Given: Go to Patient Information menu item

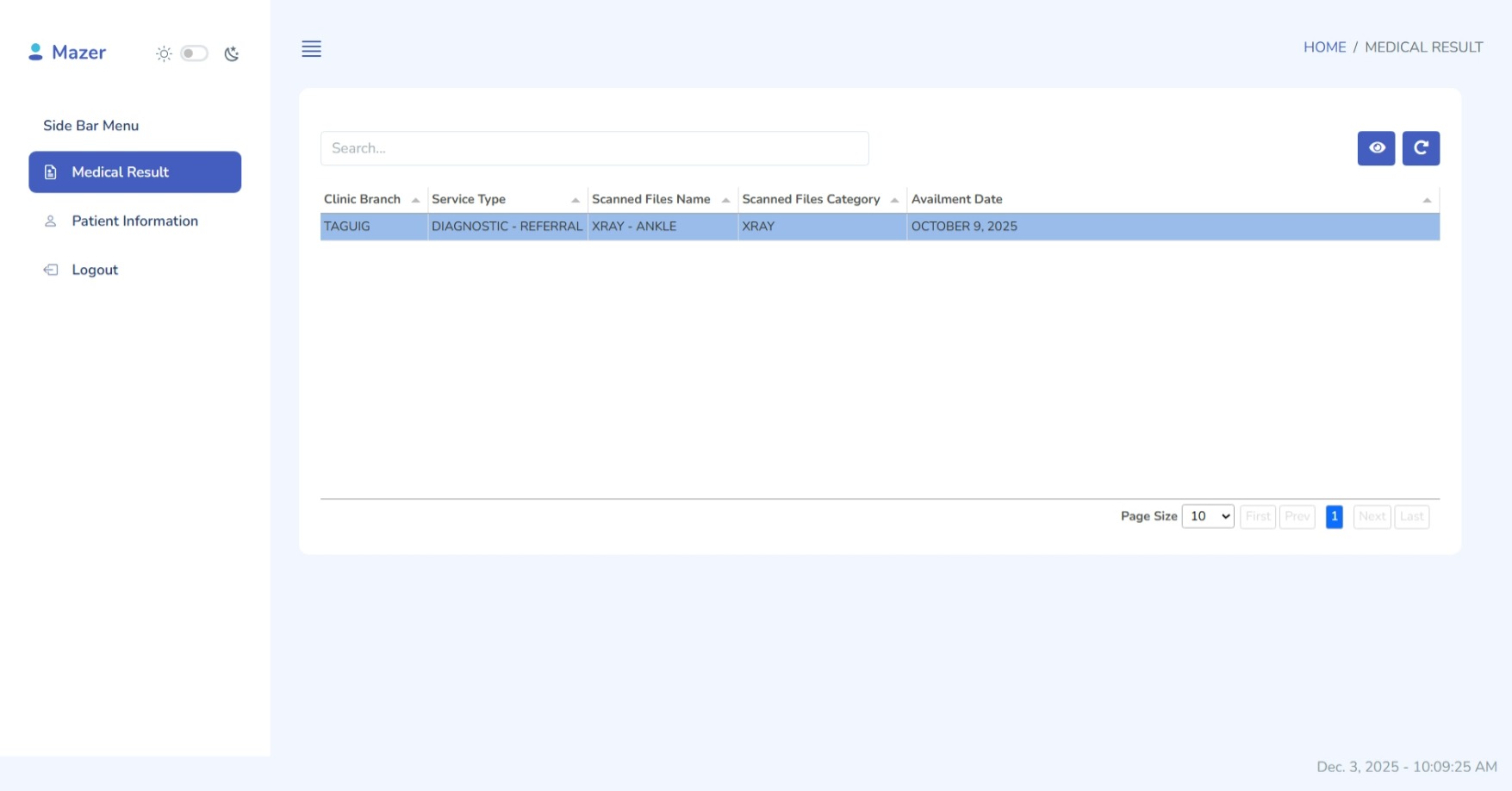Looking at the screenshot, I should tap(134, 221).
